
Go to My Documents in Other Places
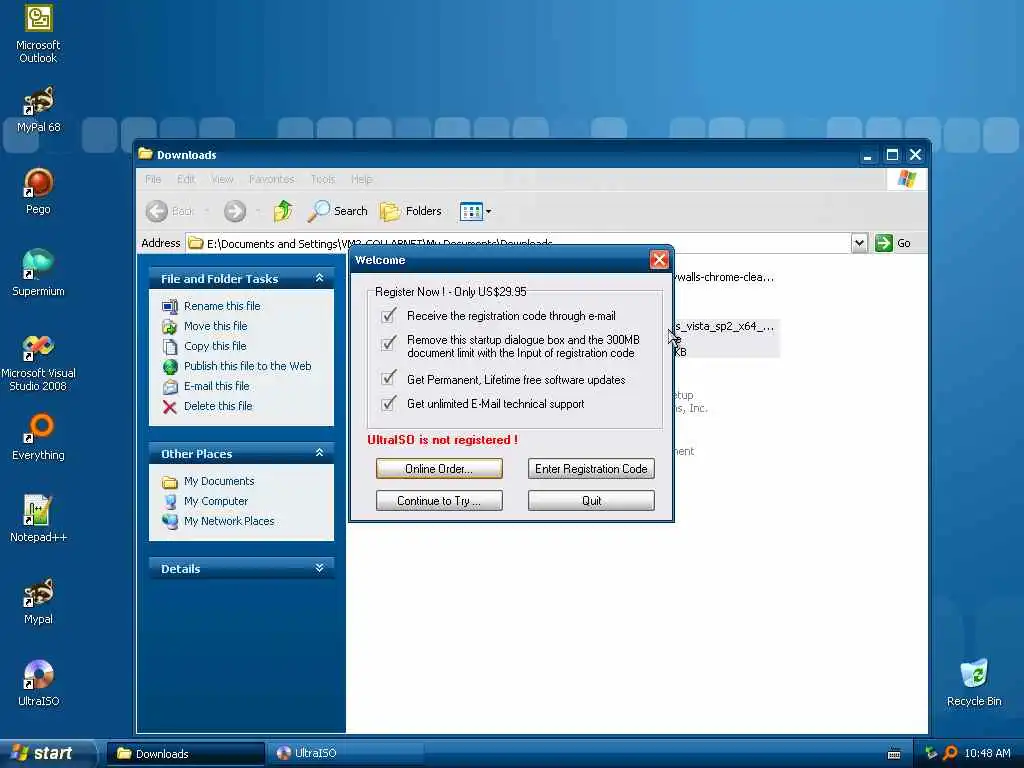click(x=219, y=481)
